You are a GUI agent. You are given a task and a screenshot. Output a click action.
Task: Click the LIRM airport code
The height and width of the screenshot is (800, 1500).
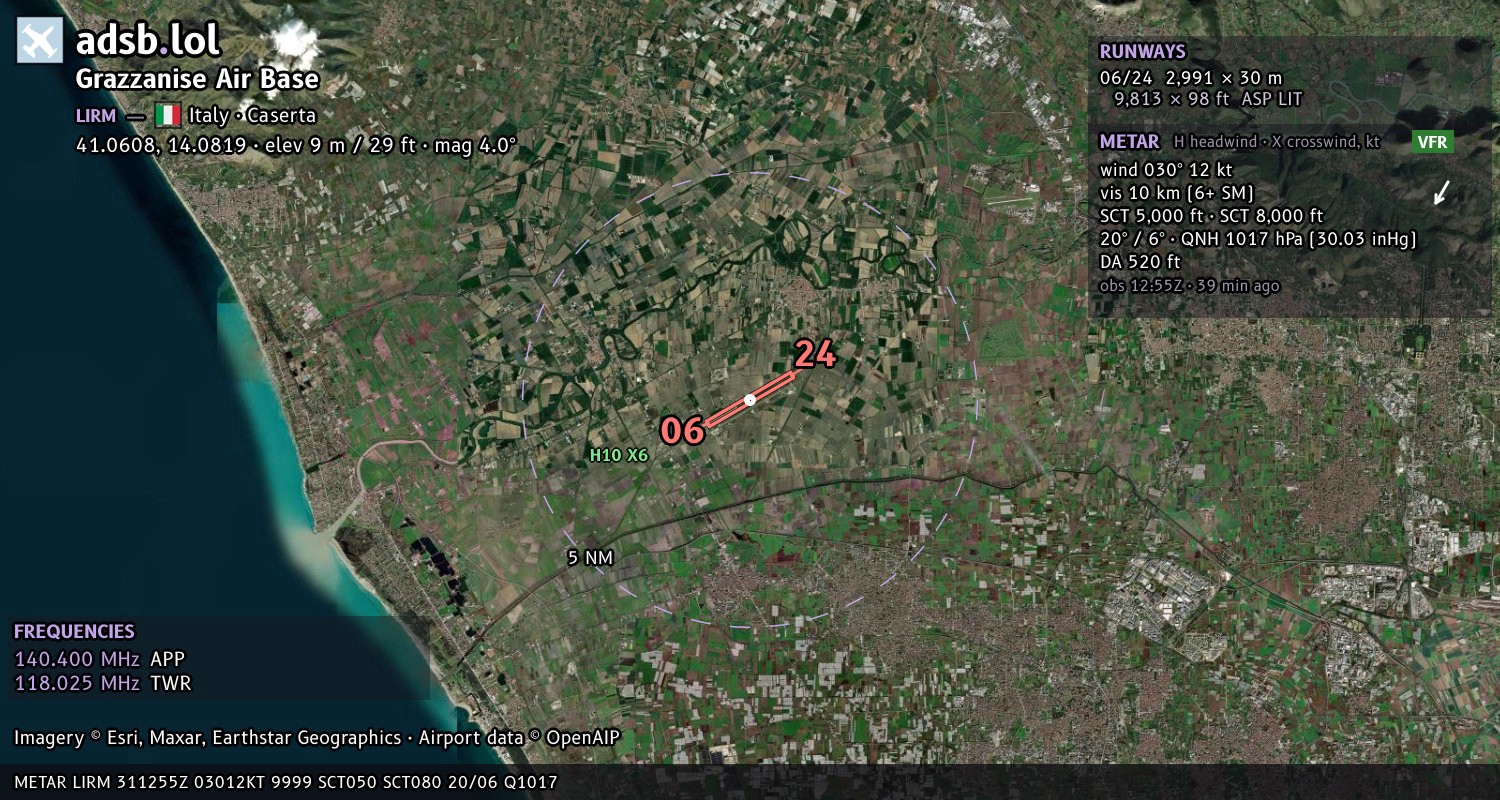[x=96, y=116]
